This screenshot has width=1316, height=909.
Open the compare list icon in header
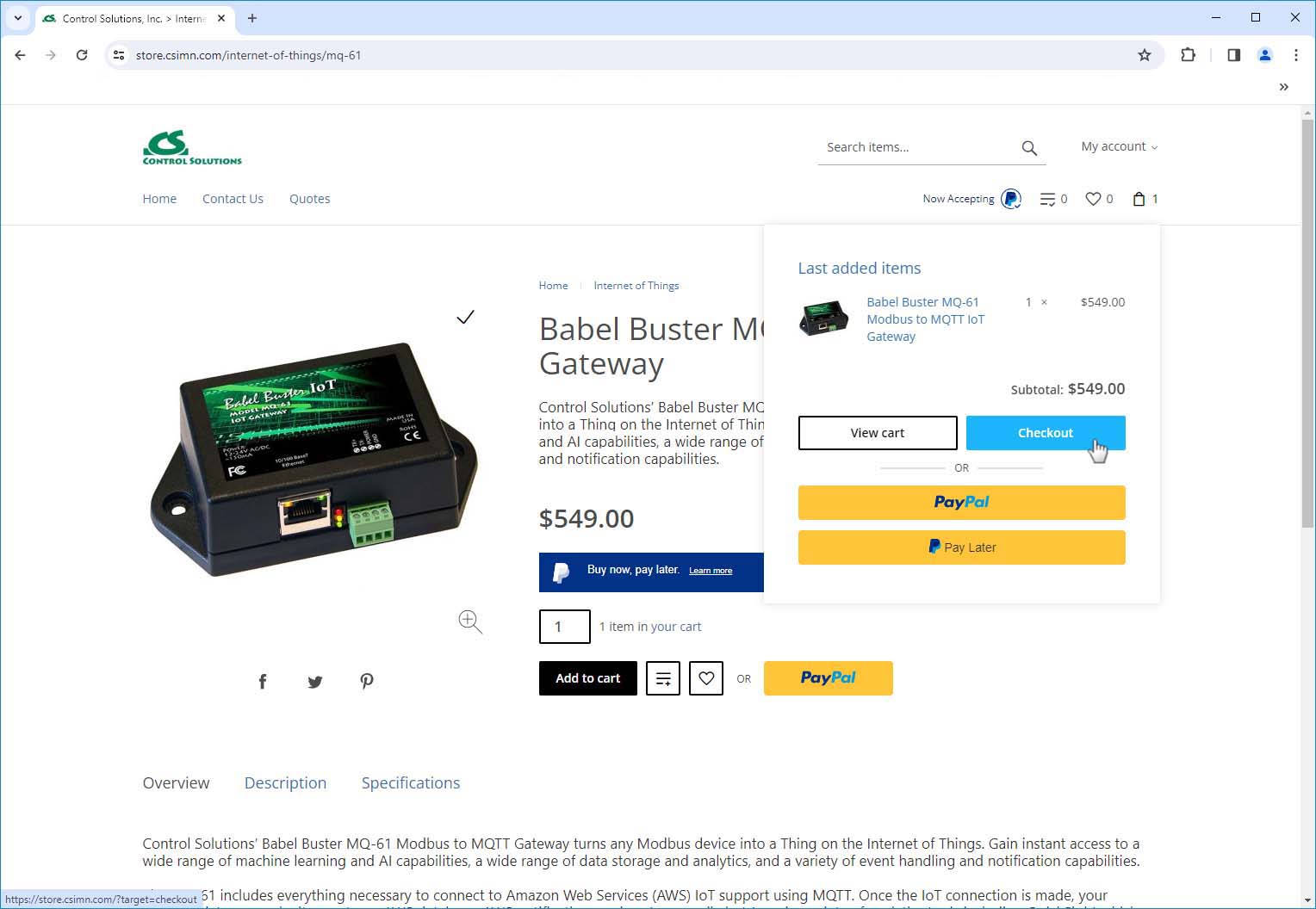[1047, 199]
